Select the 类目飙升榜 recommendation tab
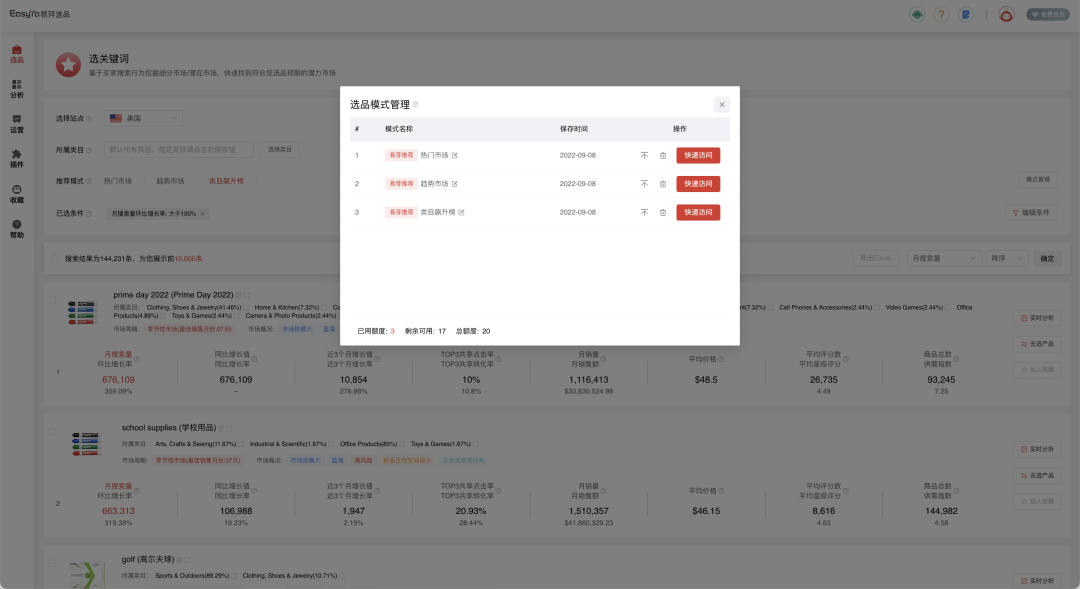 coord(226,181)
